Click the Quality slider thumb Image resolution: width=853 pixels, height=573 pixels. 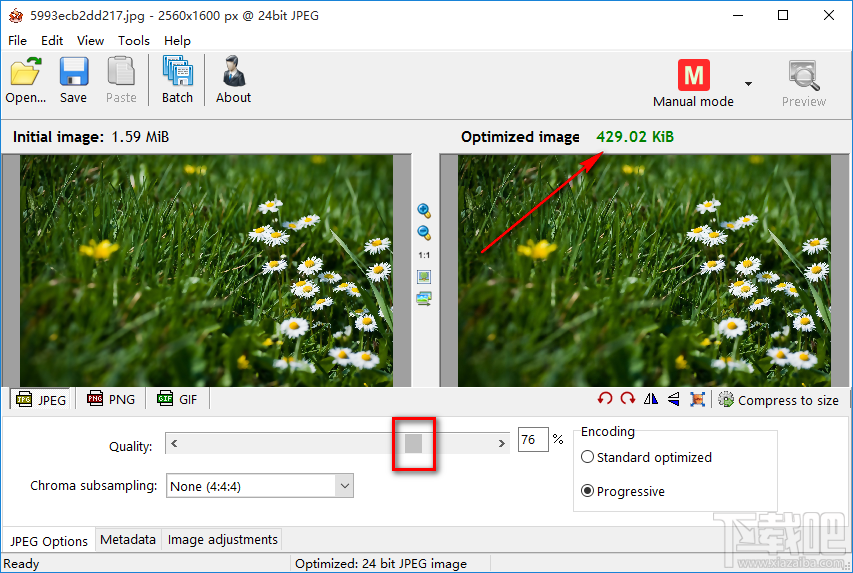(413, 443)
